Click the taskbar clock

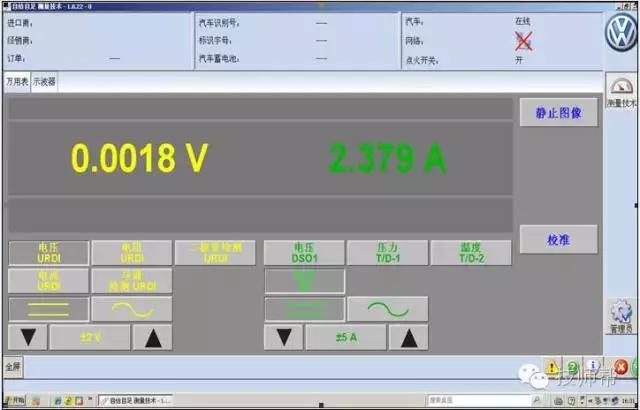[630, 401]
